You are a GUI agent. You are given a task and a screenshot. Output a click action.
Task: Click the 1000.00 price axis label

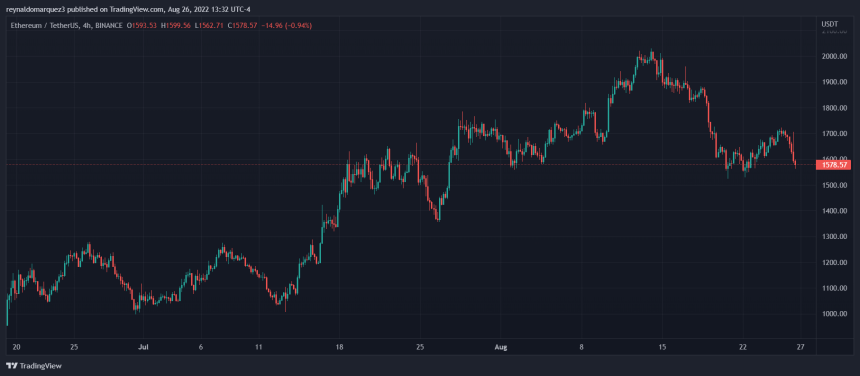pos(834,314)
